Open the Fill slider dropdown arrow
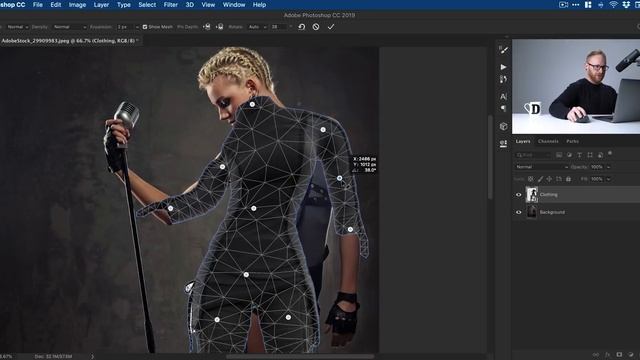Screen dimensions: 640x360 click(609, 179)
